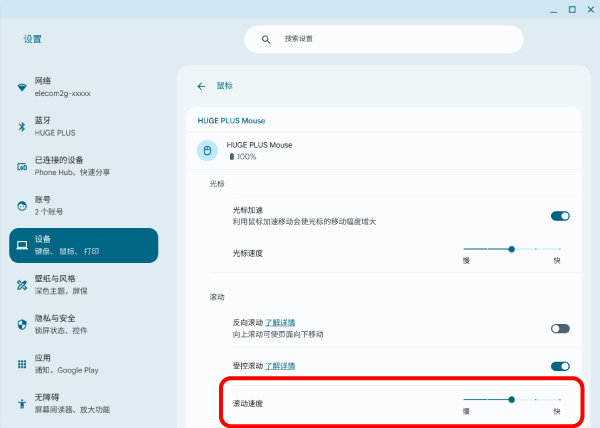The width and height of the screenshot is (600, 428).
Task: Click the Wi-Fi icon beside 网络
Action: (22, 87)
